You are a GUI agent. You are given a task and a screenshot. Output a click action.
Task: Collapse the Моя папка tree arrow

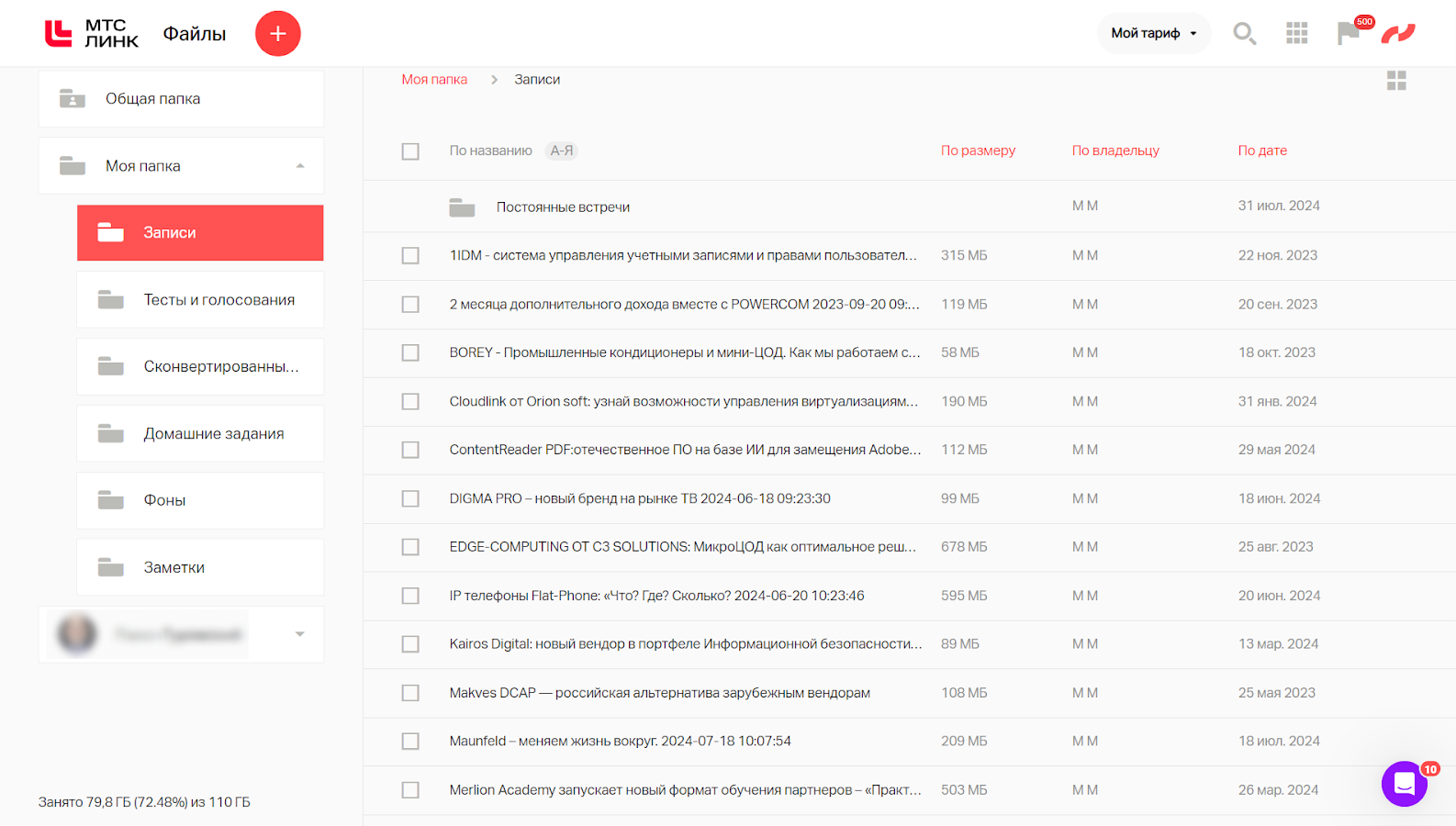coord(300,166)
